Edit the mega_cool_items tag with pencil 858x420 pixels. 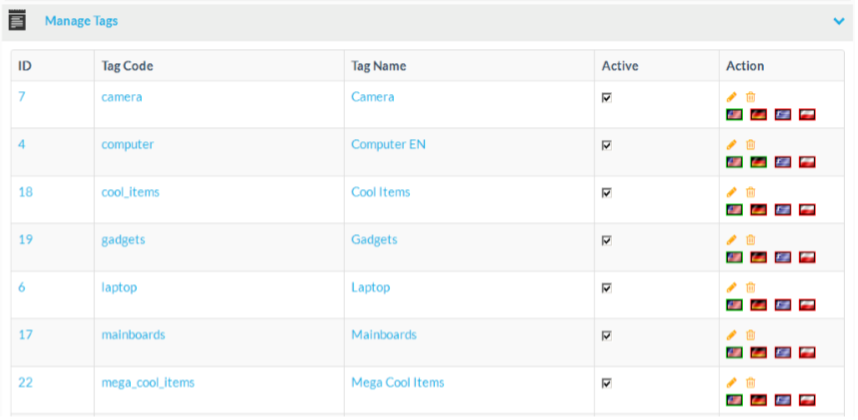pos(731,383)
